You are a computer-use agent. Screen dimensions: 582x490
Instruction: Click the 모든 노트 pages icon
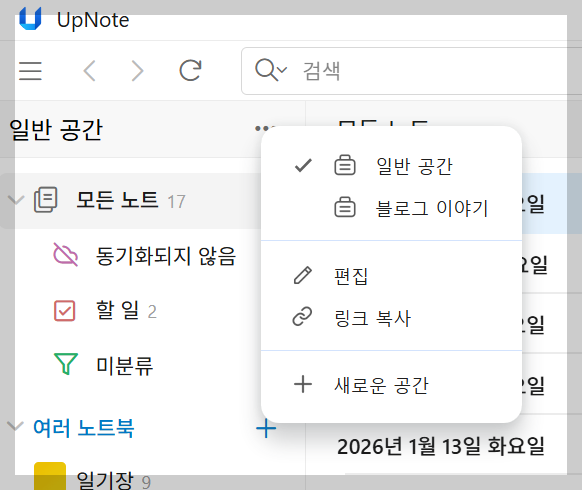[x=46, y=200]
